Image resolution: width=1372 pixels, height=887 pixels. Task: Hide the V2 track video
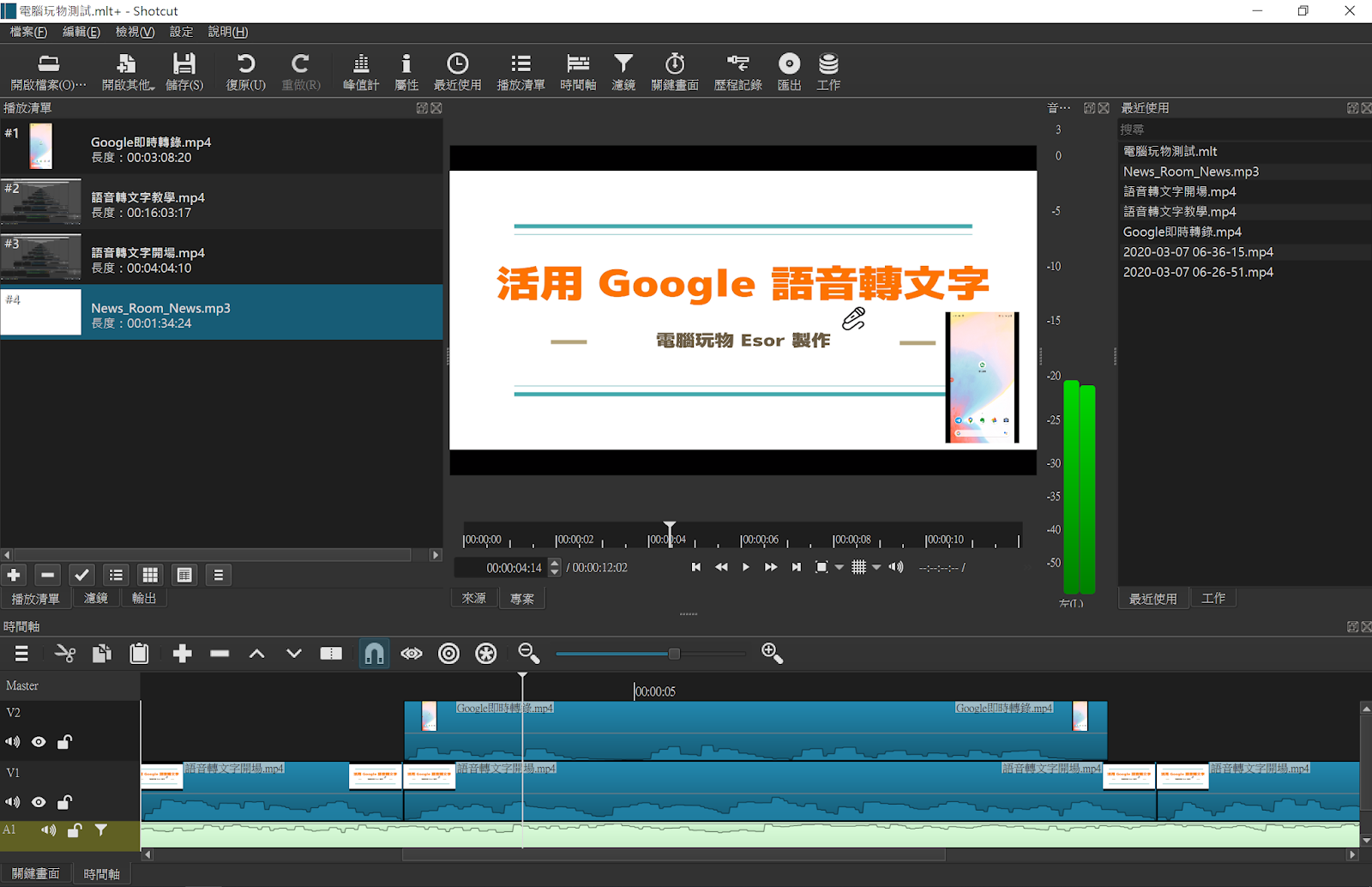pyautogui.click(x=39, y=742)
